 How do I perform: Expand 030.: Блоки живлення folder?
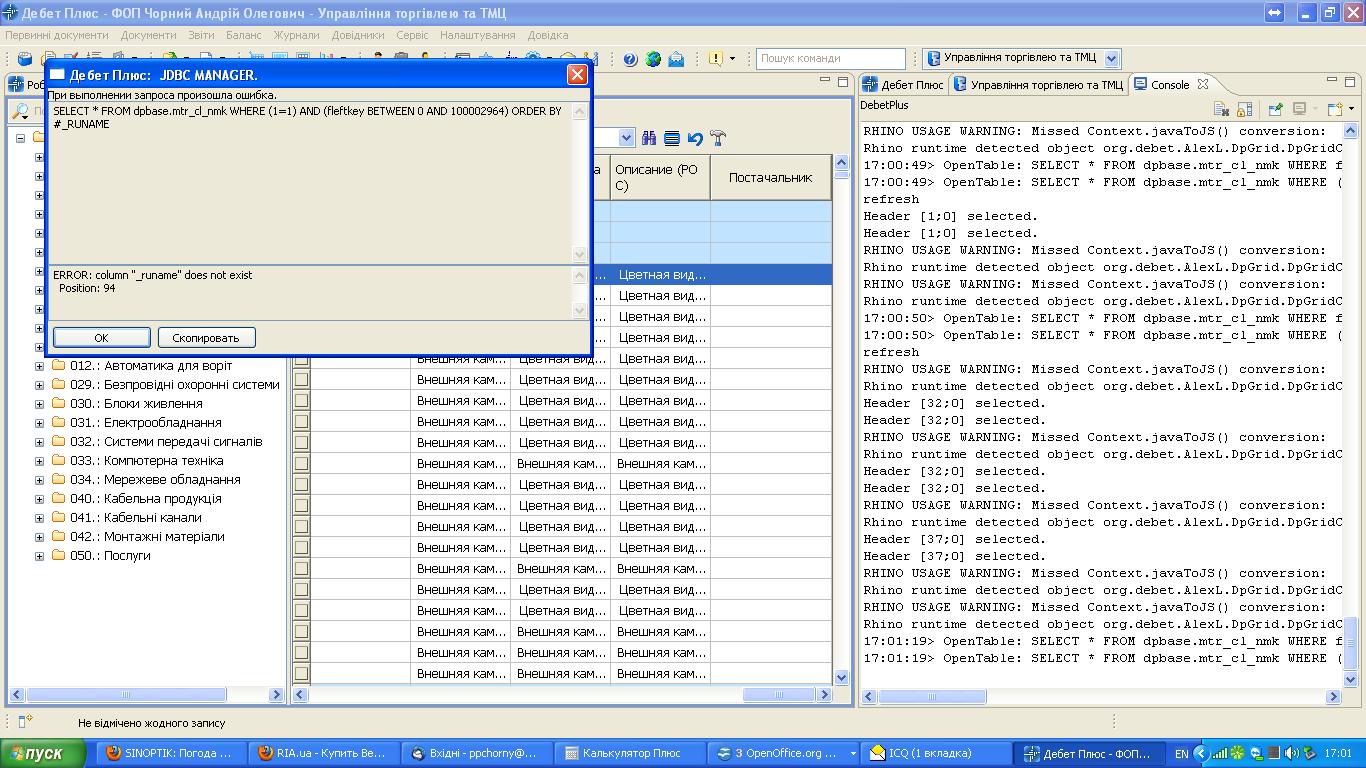[x=39, y=404]
